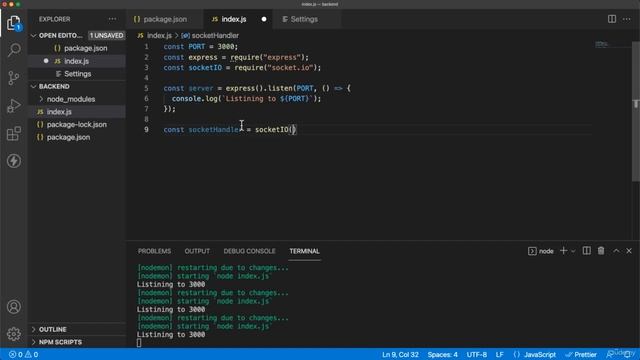Maximize the panel with up chevron
Image resolution: width=640 pixels, height=360 pixels.
point(616,251)
